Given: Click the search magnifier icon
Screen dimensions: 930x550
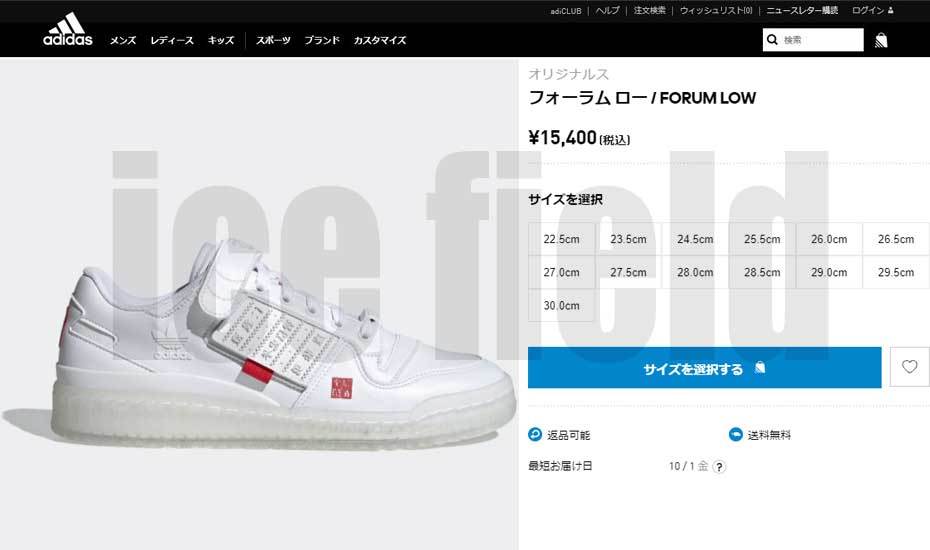Looking at the screenshot, I should pos(772,40).
